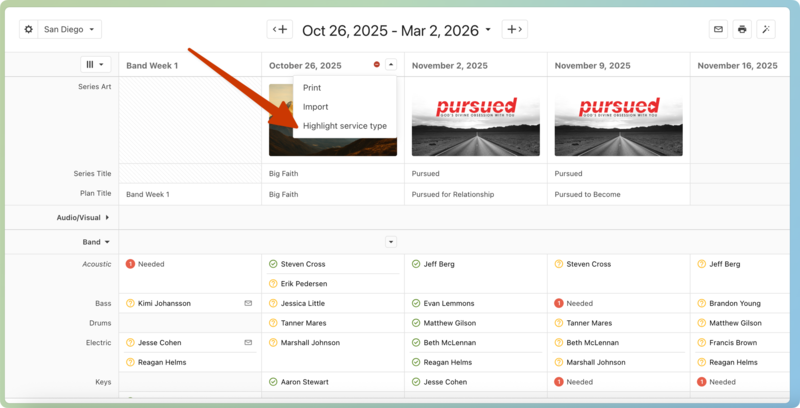This screenshot has height=408, width=800.
Task: Click the Needed alert icon in Acoustic row
Action: coord(131,264)
